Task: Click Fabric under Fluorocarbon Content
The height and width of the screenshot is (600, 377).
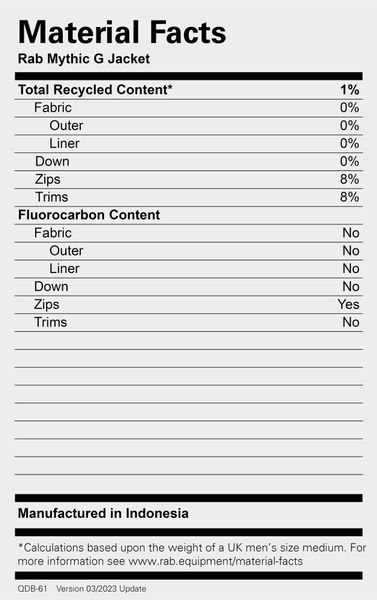Action: tap(53, 233)
